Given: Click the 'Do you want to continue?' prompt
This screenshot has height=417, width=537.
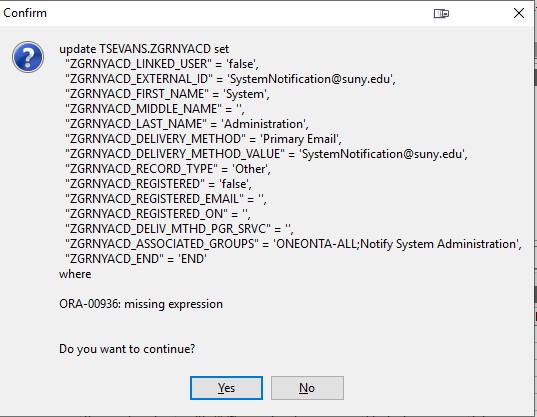Looking at the screenshot, I should point(127,349).
